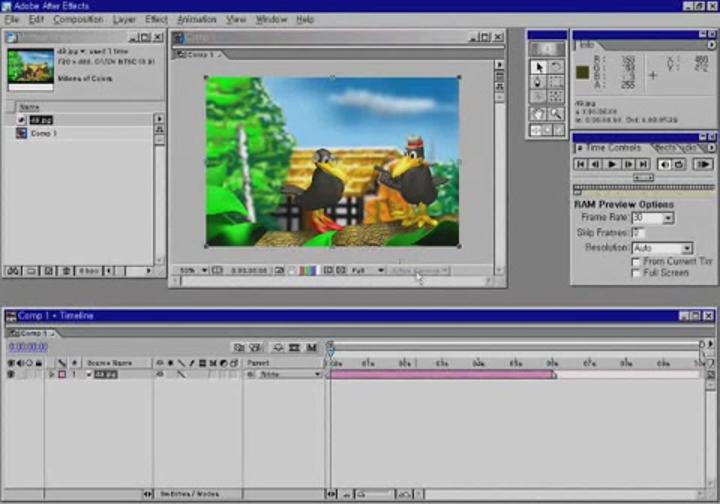Click the Skip Frames input field
This screenshot has width=720, height=504.
(638, 233)
